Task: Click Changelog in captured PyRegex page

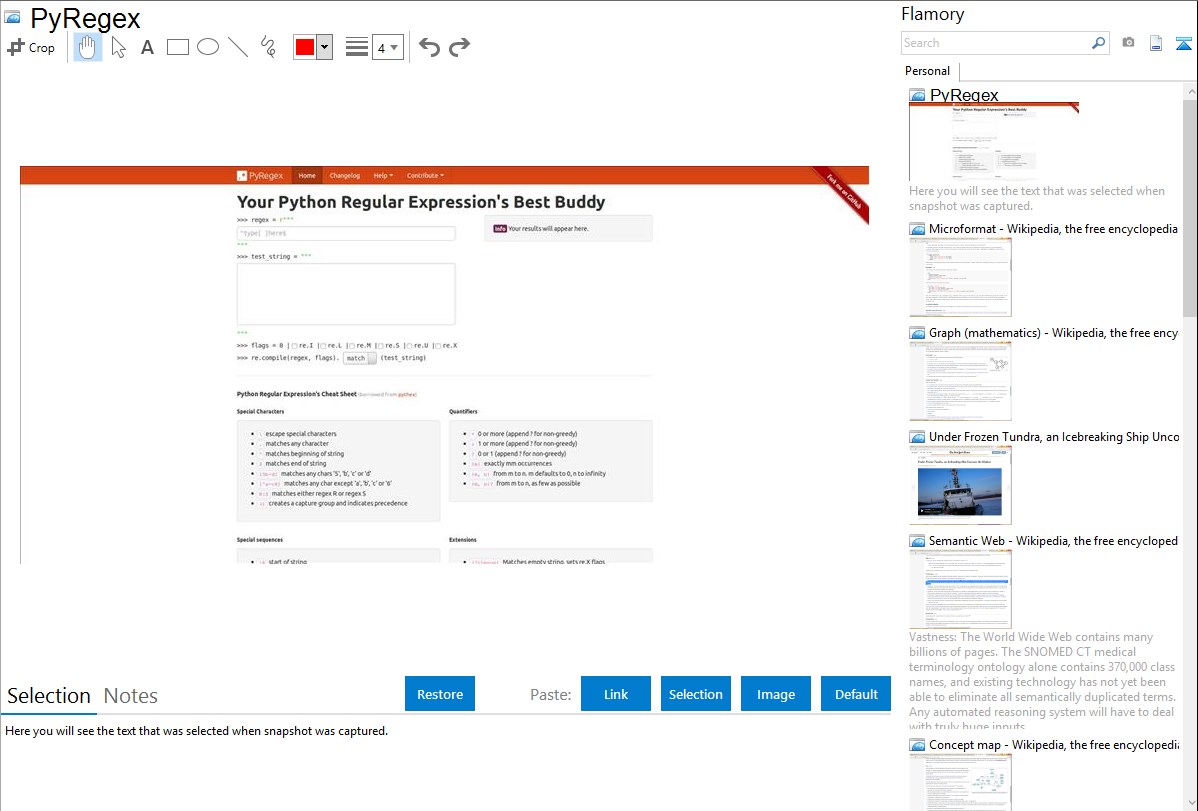Action: coord(345,175)
